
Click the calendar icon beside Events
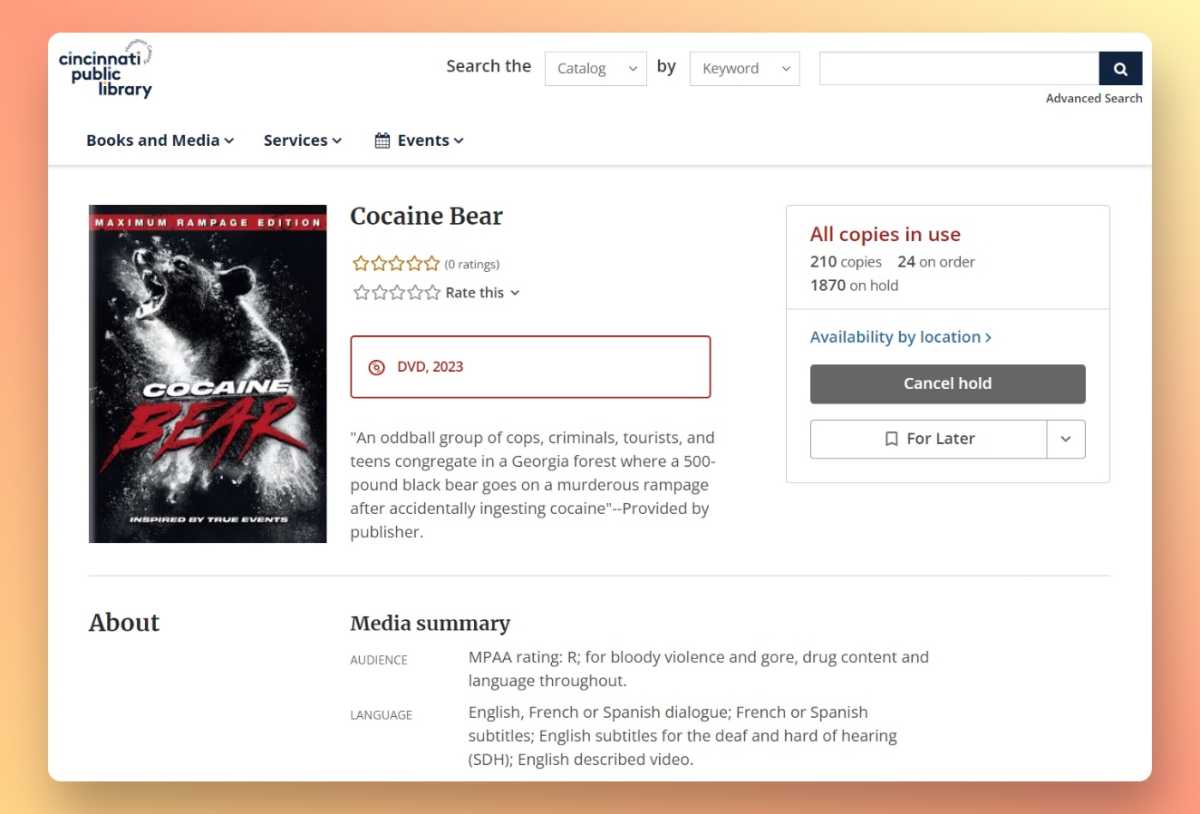(x=381, y=140)
